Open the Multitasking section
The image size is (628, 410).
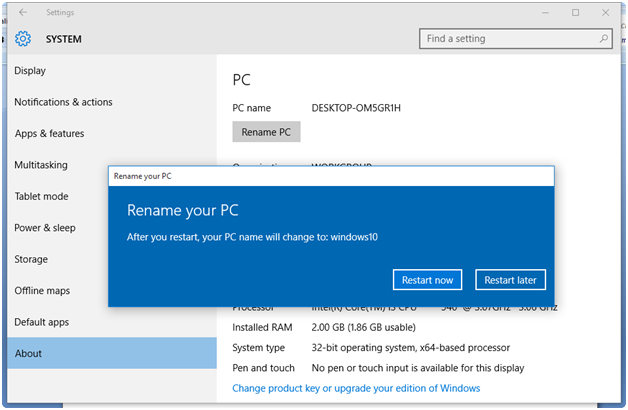coord(41,165)
